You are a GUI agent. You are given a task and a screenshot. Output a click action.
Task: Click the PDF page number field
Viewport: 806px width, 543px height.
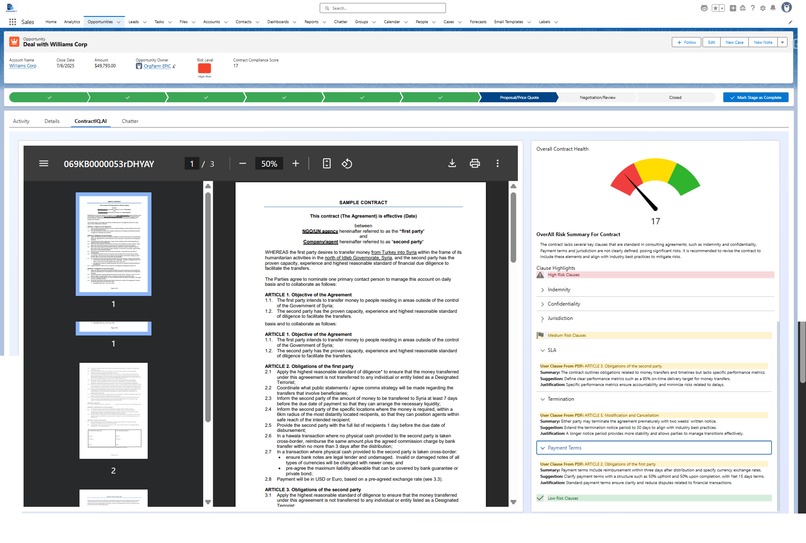192,164
